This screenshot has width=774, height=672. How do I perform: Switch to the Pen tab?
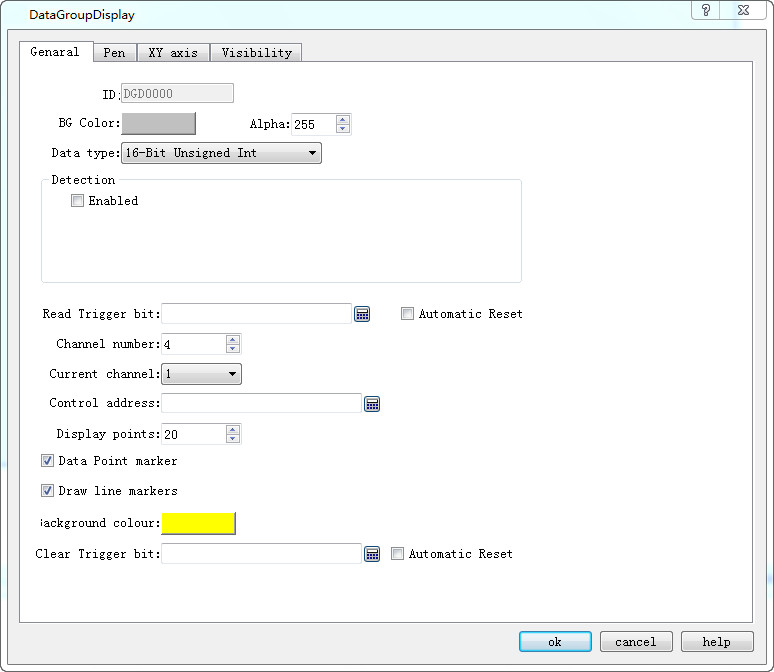pyautogui.click(x=114, y=52)
